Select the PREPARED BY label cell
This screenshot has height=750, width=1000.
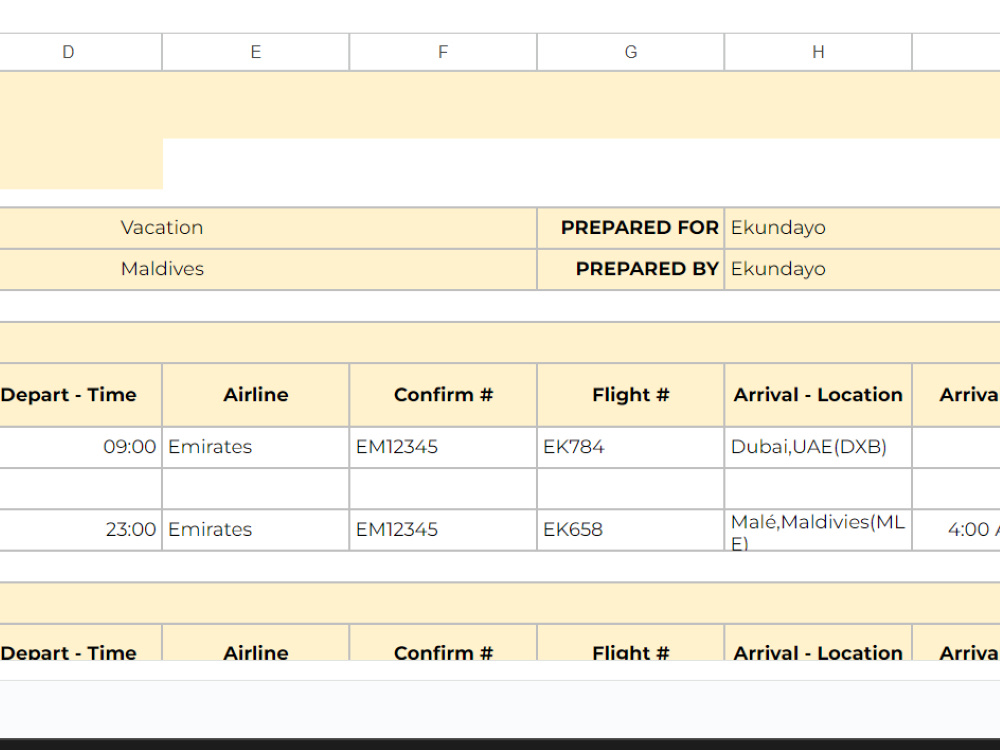point(631,269)
